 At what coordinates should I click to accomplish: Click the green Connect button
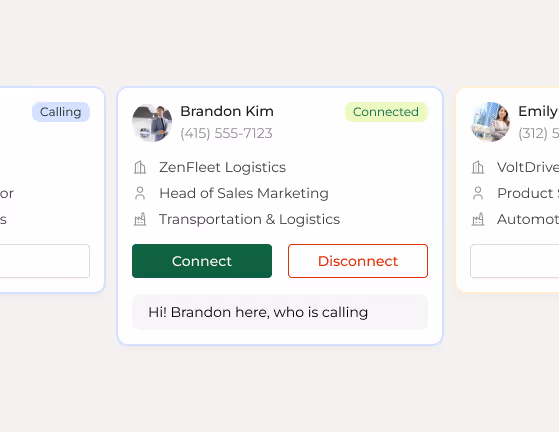pos(202,261)
